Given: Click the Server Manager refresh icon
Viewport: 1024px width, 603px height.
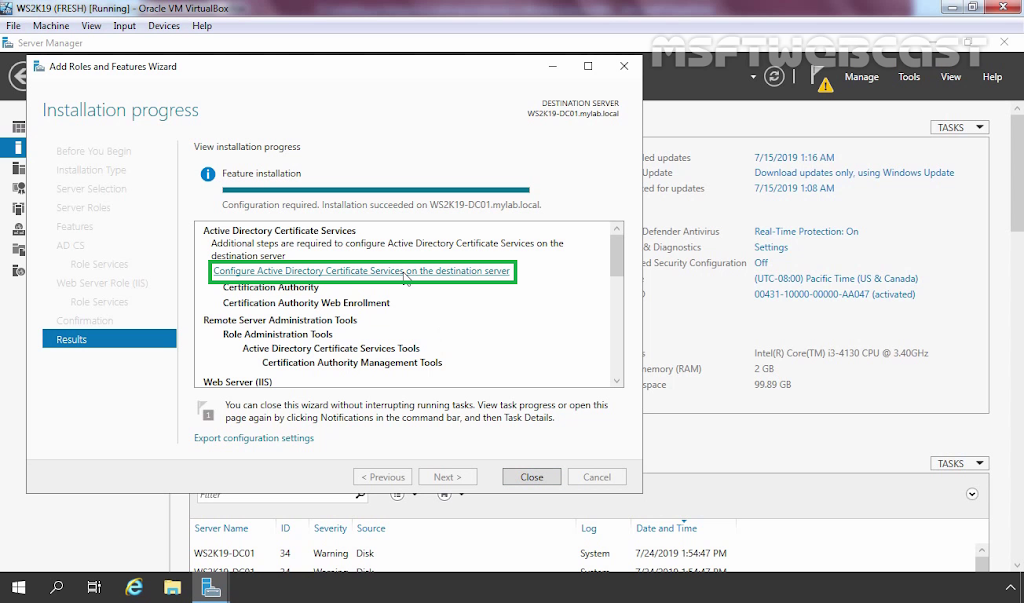Looking at the screenshot, I should click(774, 76).
